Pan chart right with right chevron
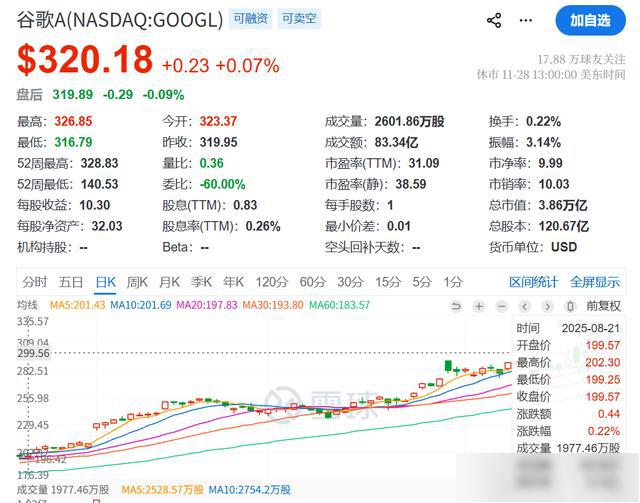The width and height of the screenshot is (640, 503). [x=548, y=306]
